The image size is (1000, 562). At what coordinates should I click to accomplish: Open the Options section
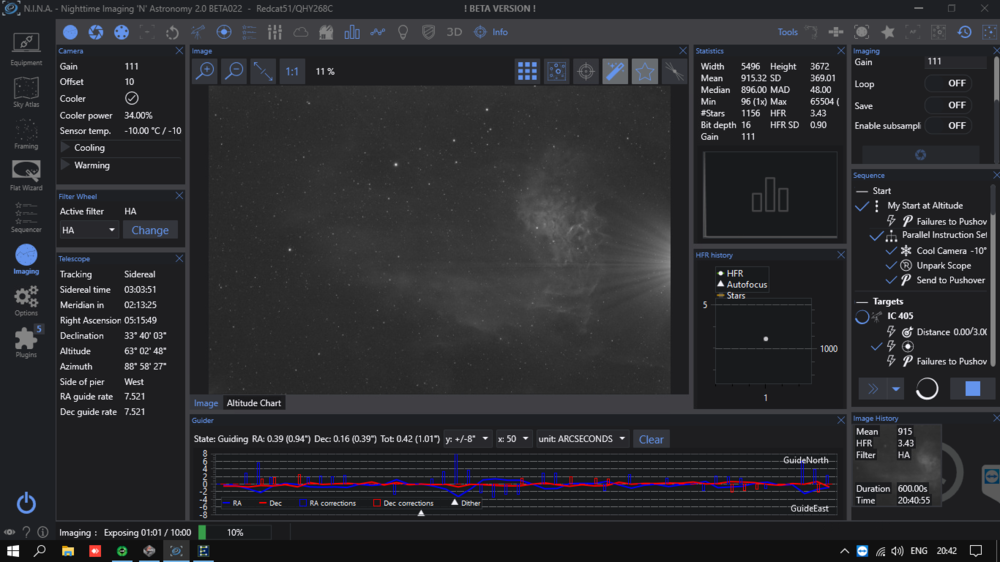[26, 300]
